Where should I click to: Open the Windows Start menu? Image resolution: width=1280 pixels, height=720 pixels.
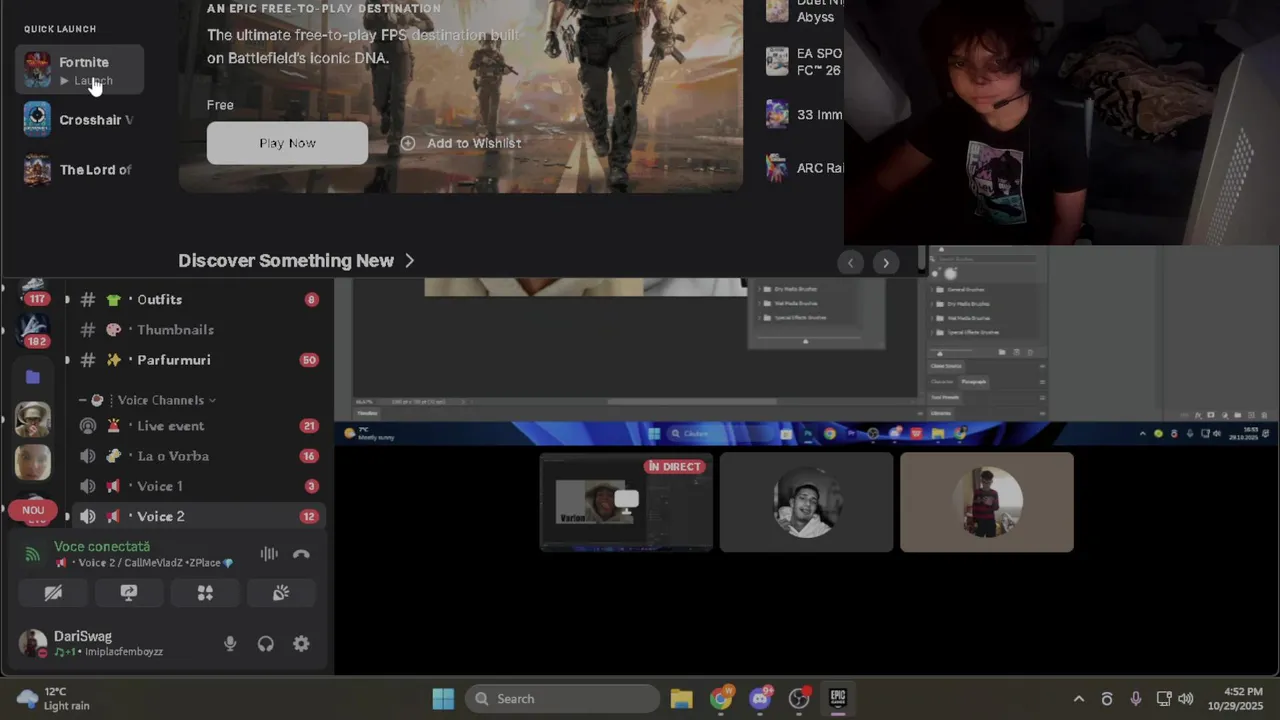443,699
